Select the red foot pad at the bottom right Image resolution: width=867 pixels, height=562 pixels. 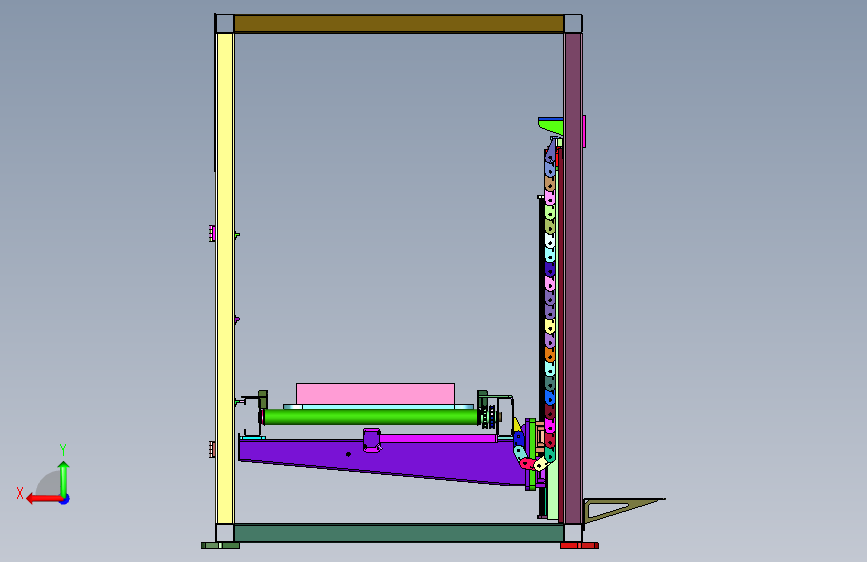579,545
